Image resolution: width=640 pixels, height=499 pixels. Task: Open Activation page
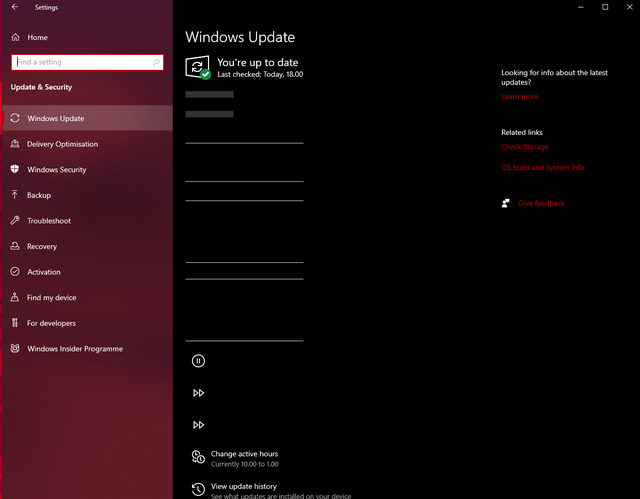(x=87, y=272)
